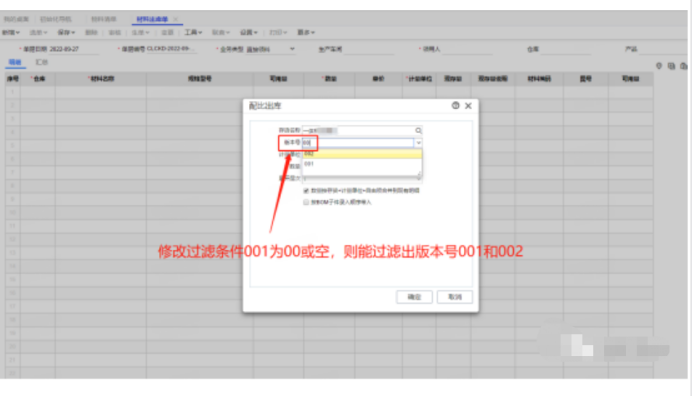This screenshot has width=692, height=396.
Task: Expand the 业务类型 combo box
Action: click(292, 49)
